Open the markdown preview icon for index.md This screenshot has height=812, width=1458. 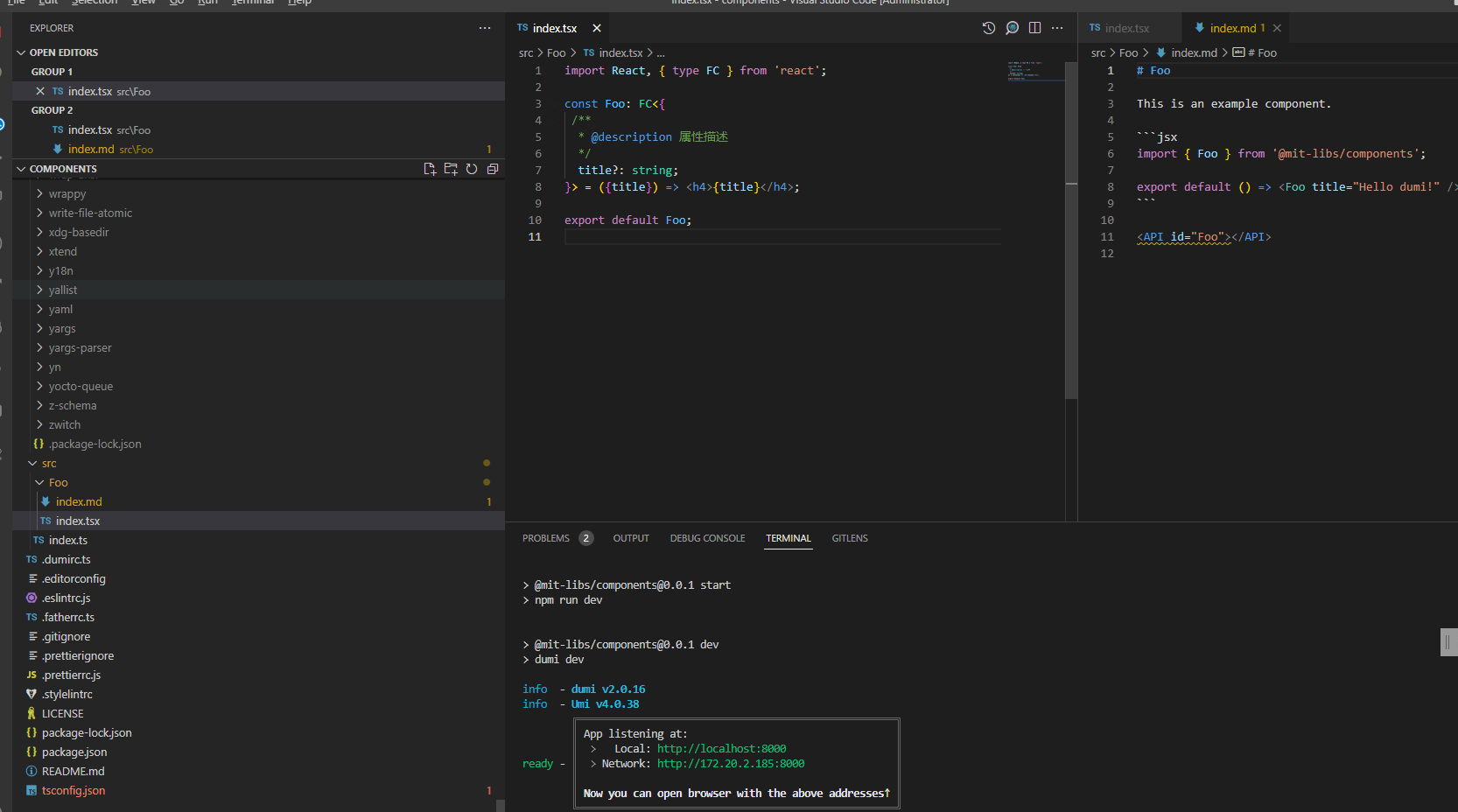pos(1012,27)
